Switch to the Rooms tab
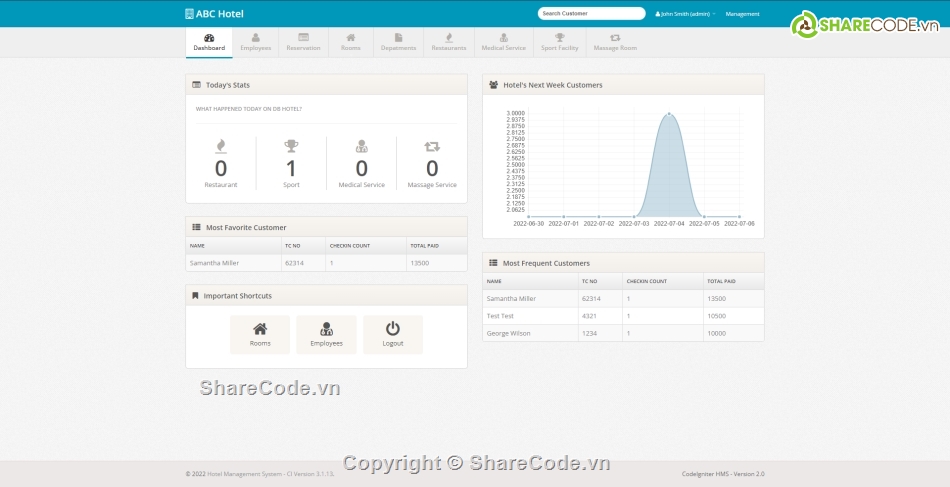Viewport: 950px width, 487px height. click(351, 42)
